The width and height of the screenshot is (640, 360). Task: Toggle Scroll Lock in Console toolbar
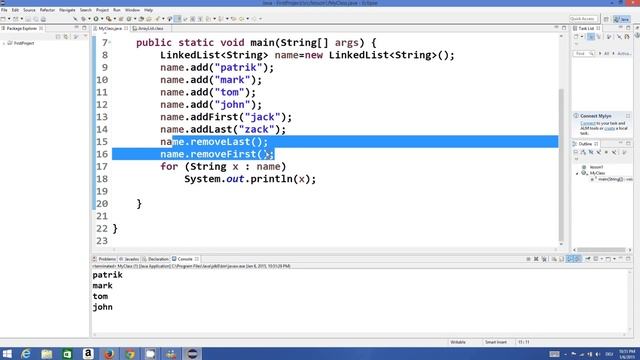coord(561,259)
